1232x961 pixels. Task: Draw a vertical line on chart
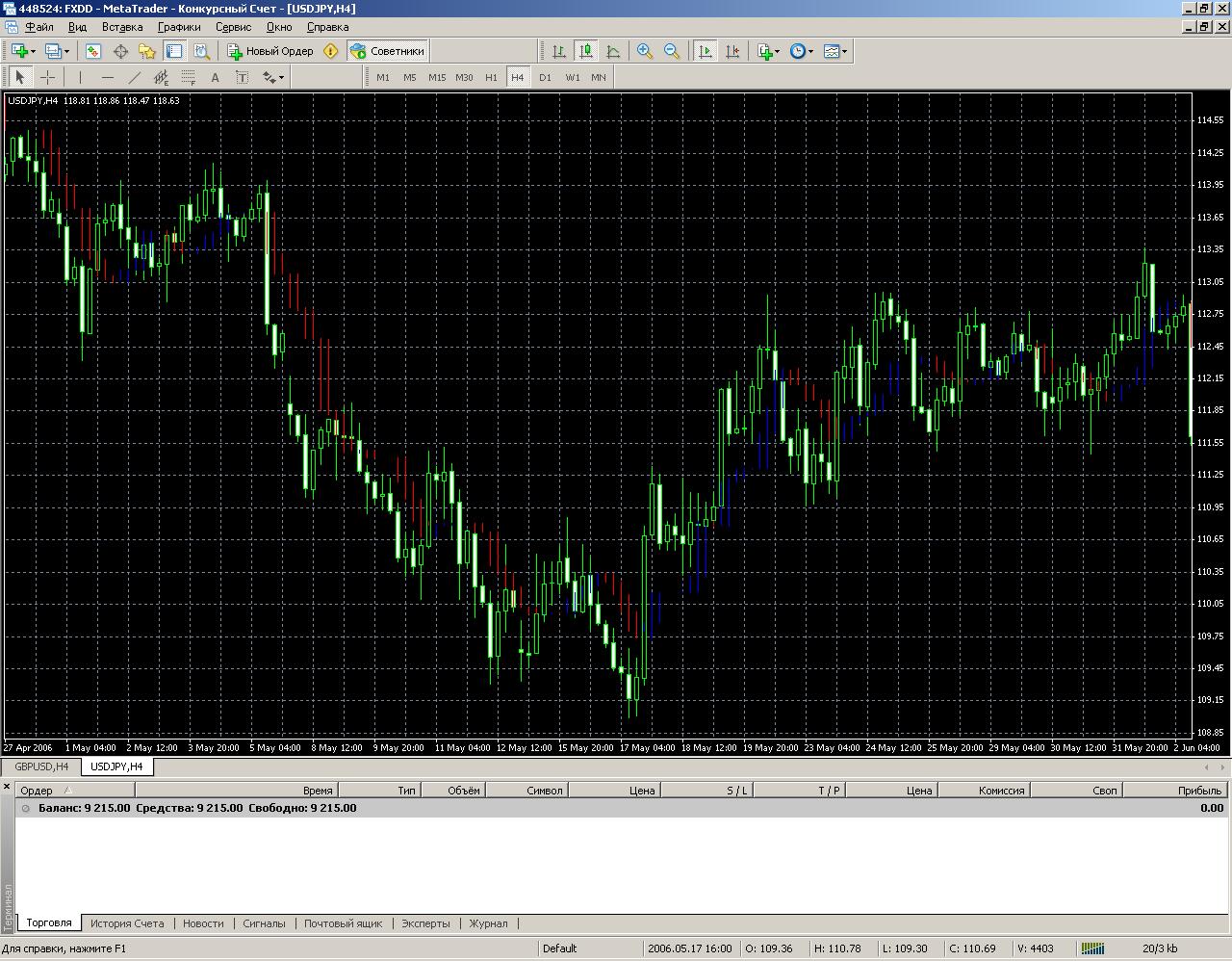(x=80, y=77)
